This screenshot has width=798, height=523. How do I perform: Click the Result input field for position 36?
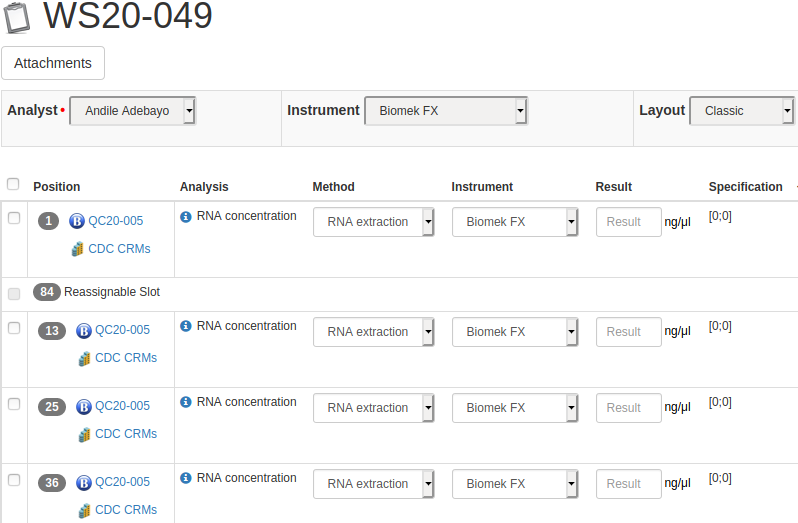click(x=628, y=484)
